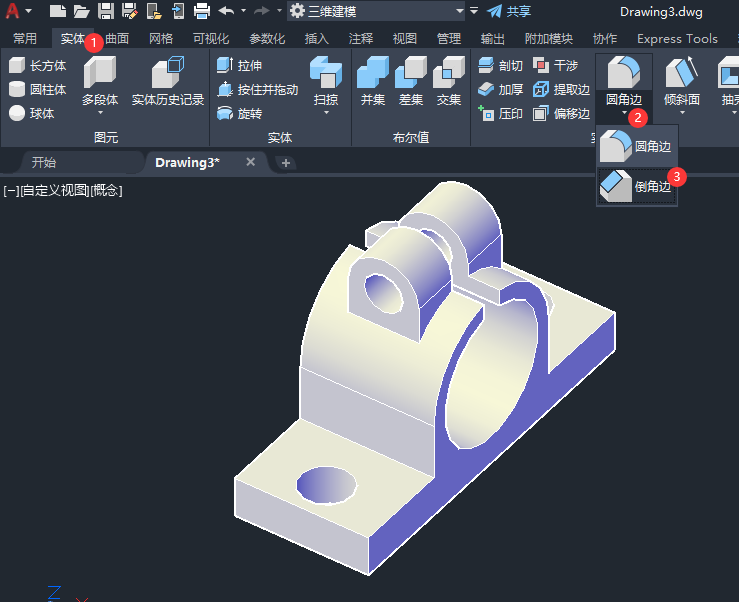
Task: Click the 概念 visual style label
Action: tap(106, 190)
